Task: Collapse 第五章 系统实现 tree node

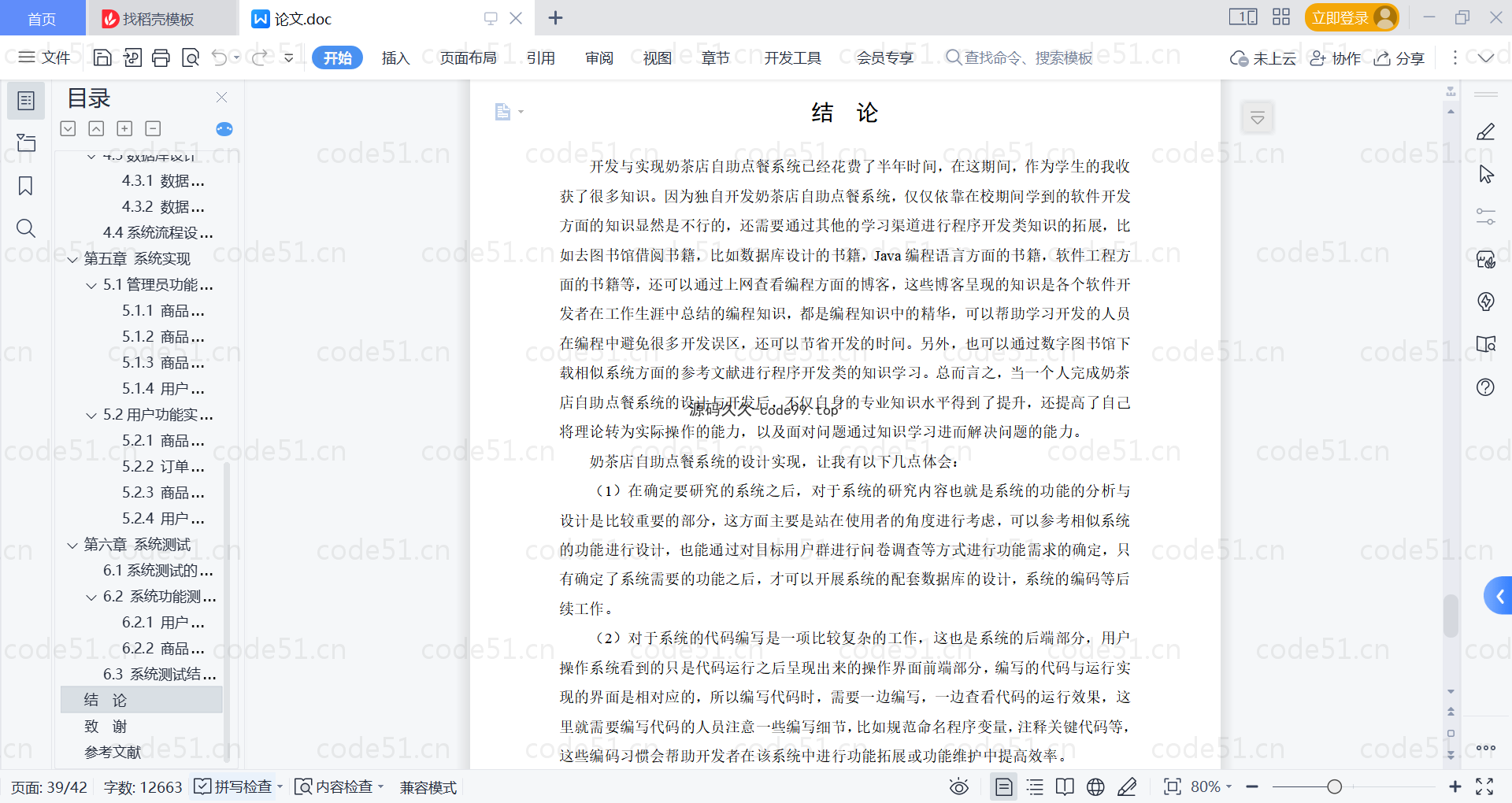Action: click(72, 259)
